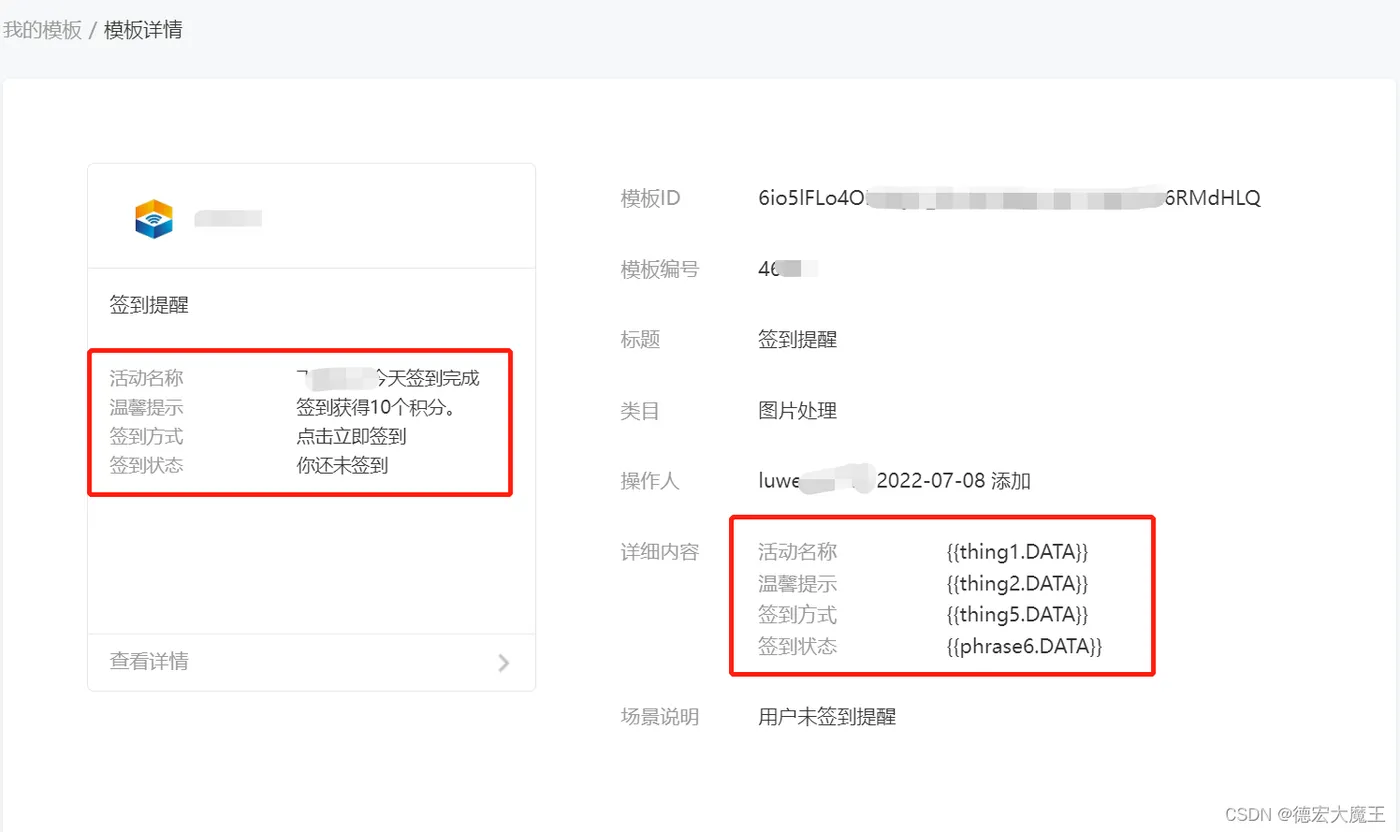1400x832 pixels.
Task: Select the 用户未签到提醒 scenario description
Action: [x=827, y=717]
